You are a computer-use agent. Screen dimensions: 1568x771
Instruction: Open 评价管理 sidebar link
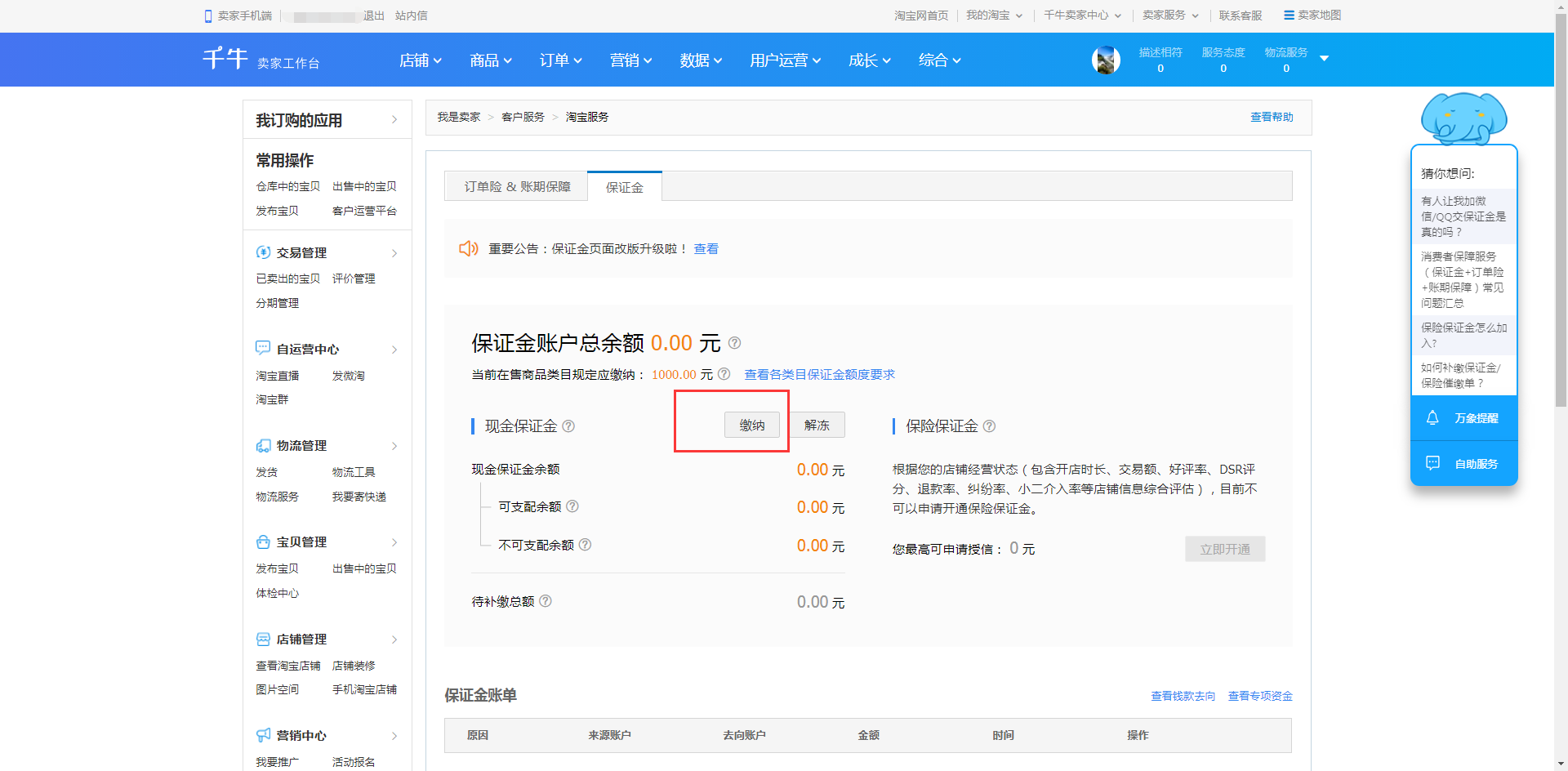pos(354,279)
